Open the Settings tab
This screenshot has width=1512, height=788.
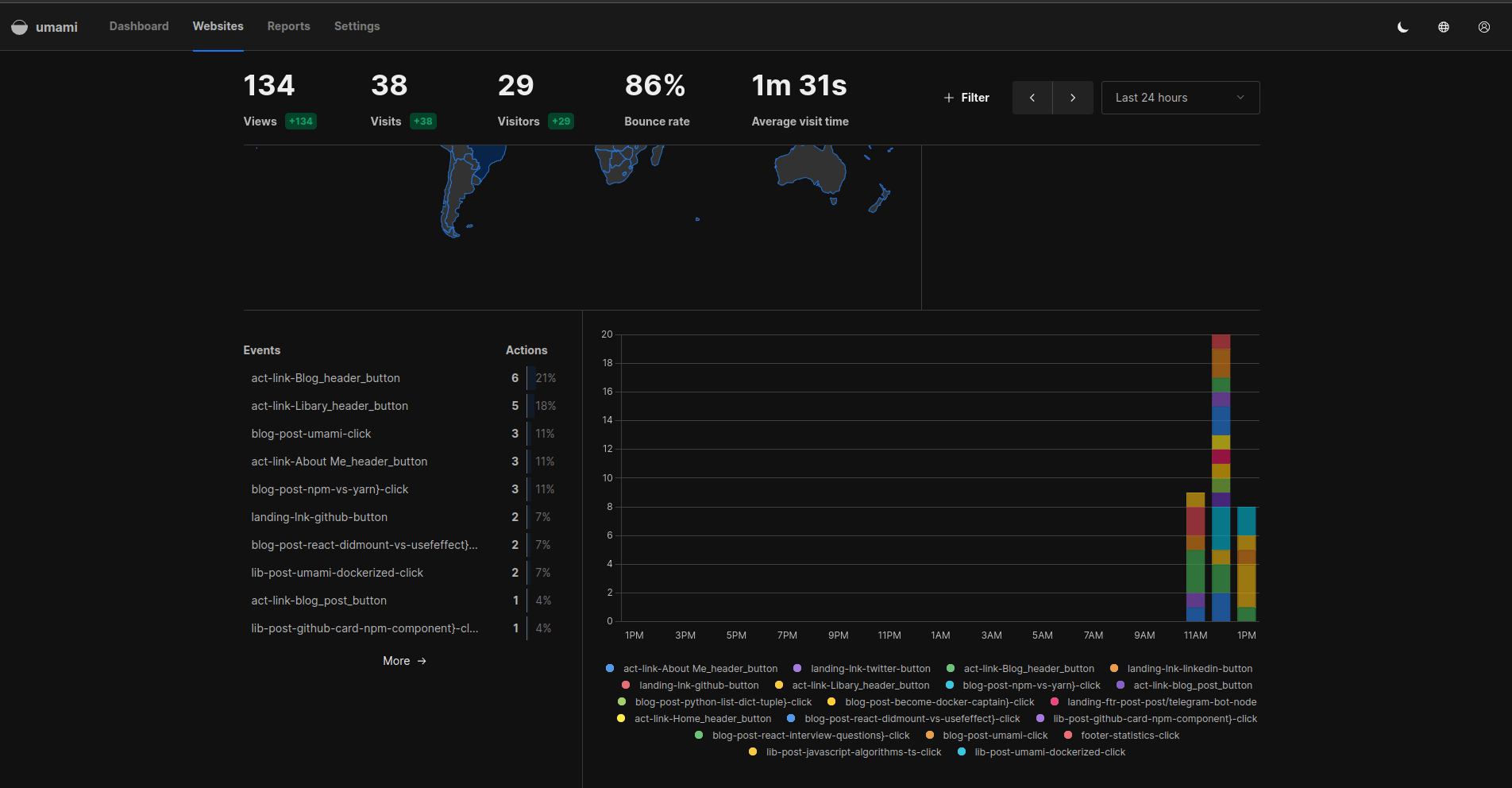click(357, 26)
